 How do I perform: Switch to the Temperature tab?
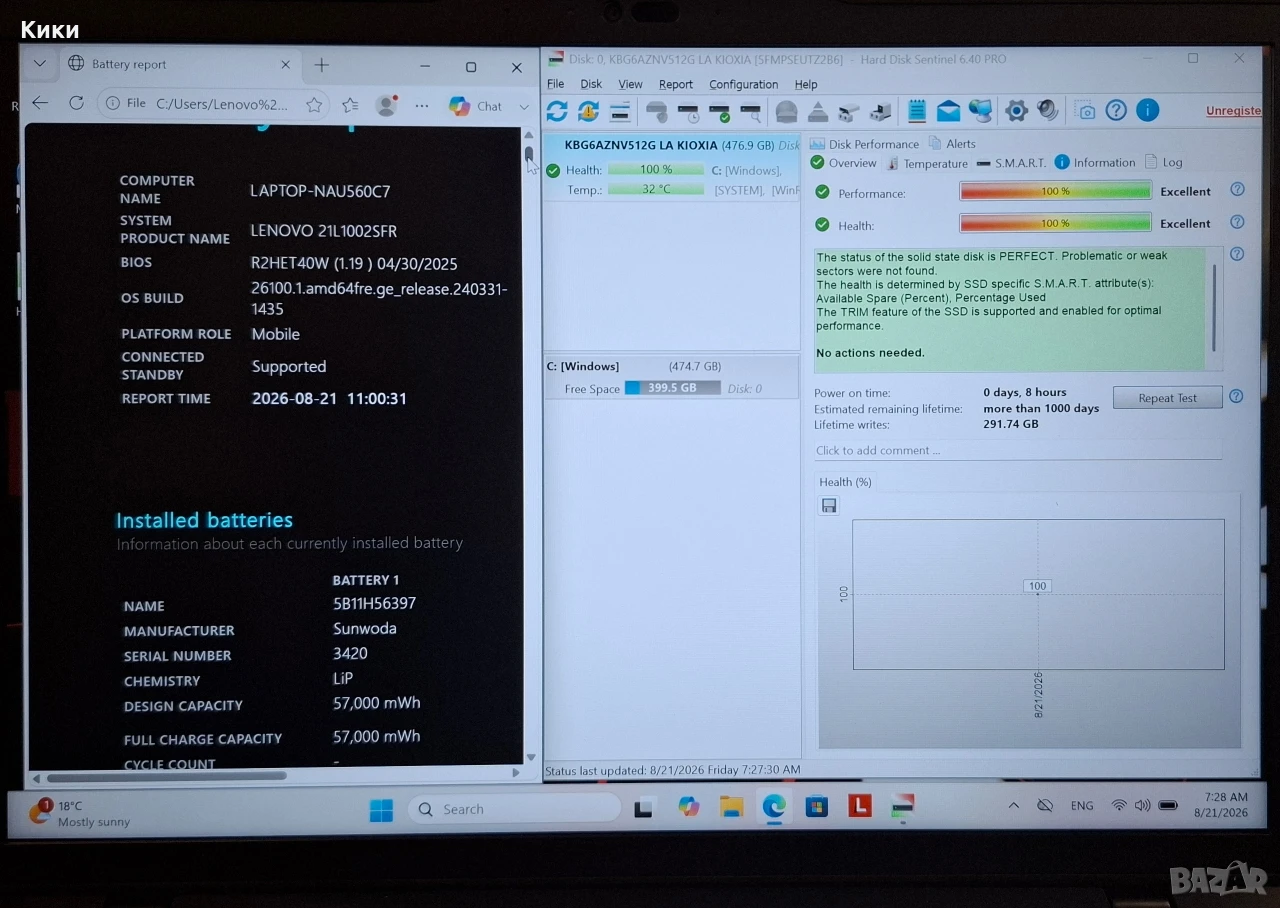pos(926,163)
